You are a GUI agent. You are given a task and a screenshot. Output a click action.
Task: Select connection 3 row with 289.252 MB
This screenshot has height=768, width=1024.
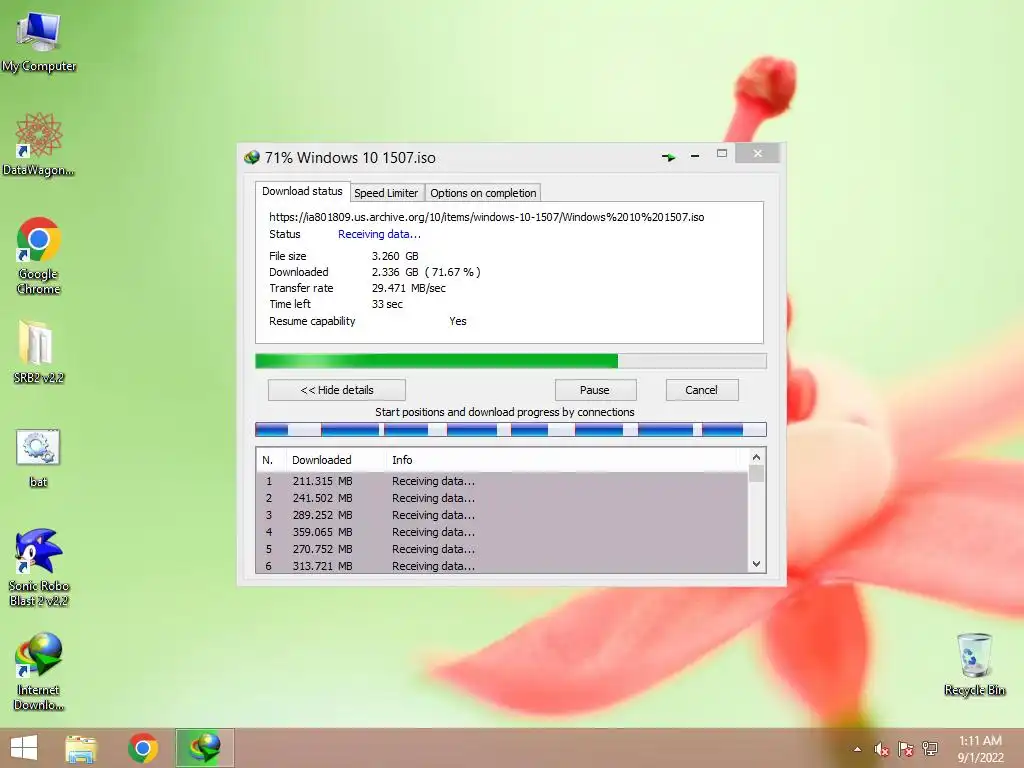pos(502,515)
